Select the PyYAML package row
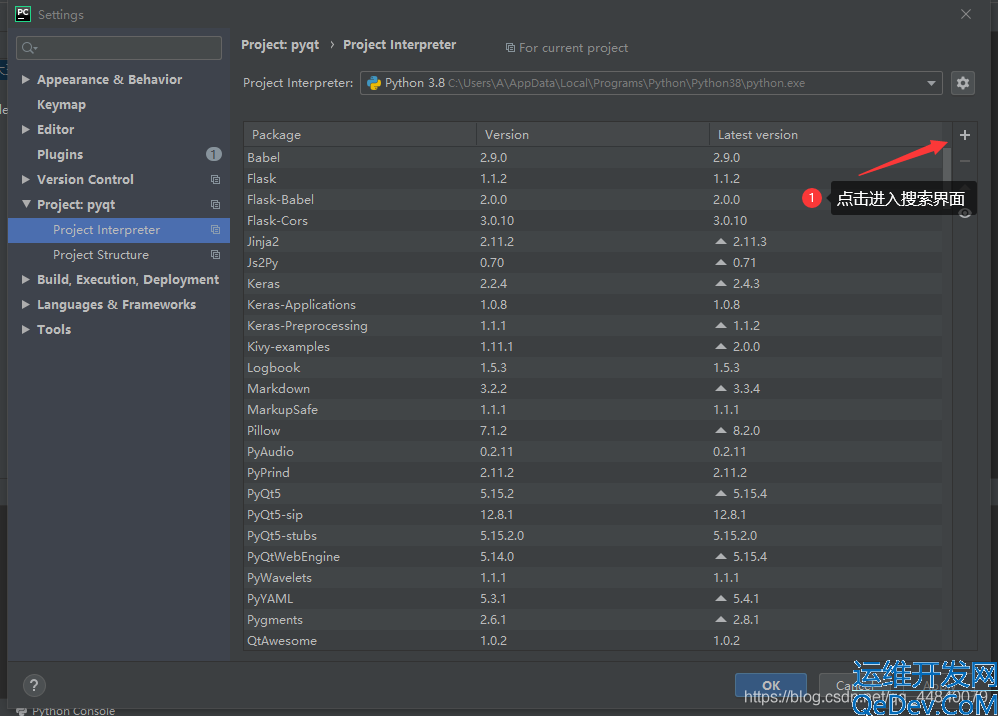 point(593,598)
